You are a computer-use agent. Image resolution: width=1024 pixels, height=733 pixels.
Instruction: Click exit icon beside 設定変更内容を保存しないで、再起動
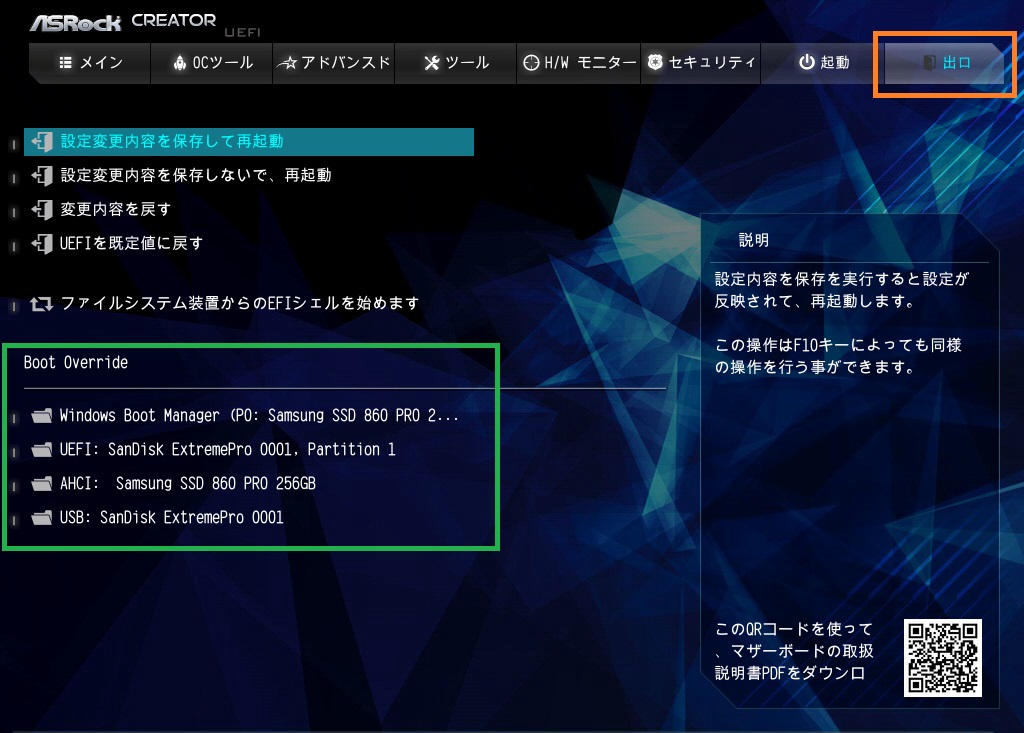point(42,176)
